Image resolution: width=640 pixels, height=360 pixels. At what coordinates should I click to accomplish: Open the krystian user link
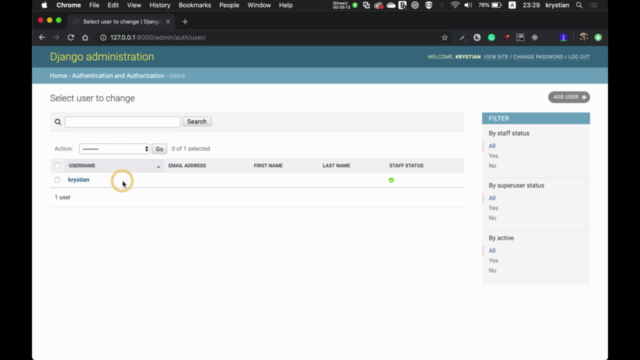click(78, 180)
